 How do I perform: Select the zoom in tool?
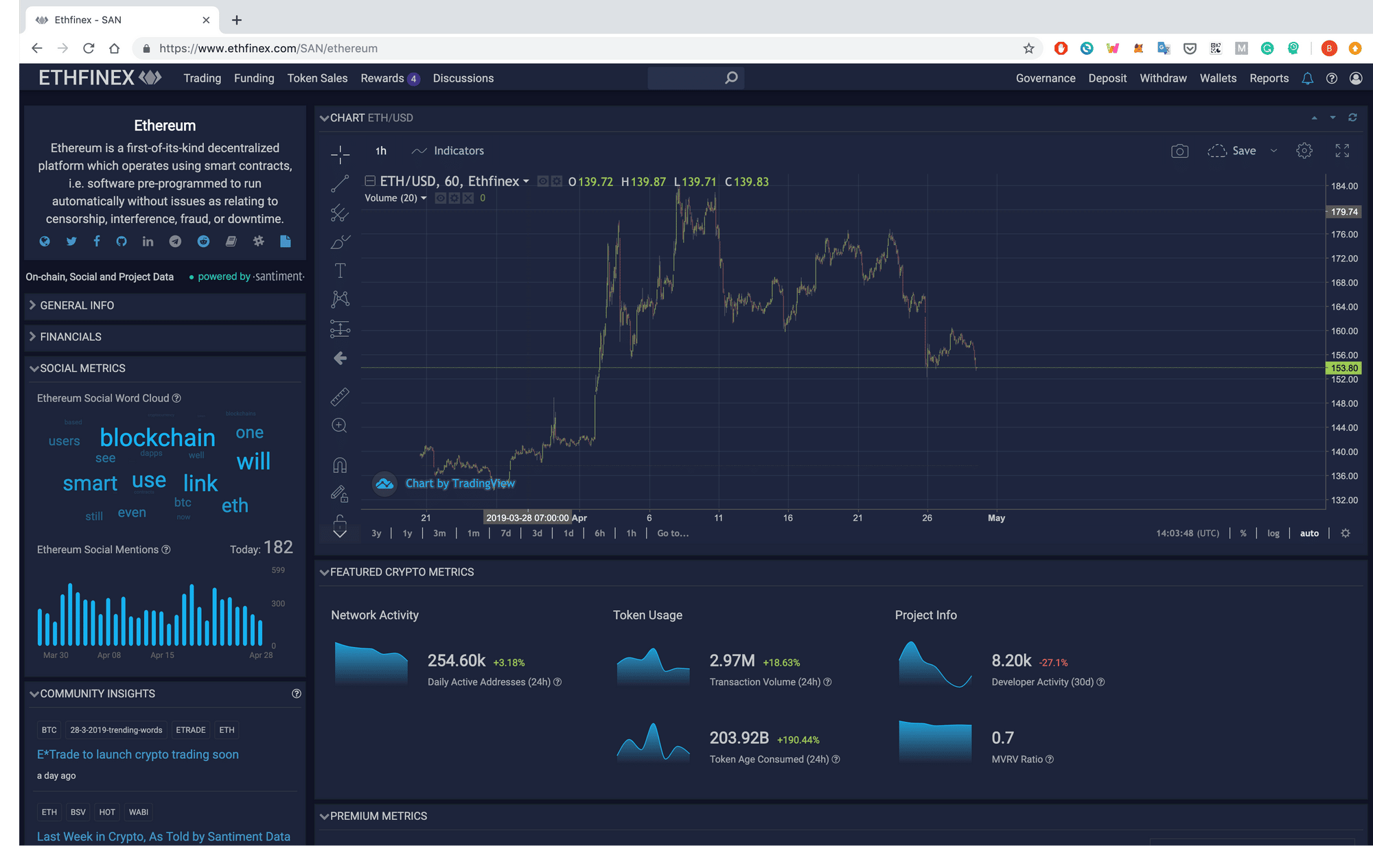tap(339, 425)
